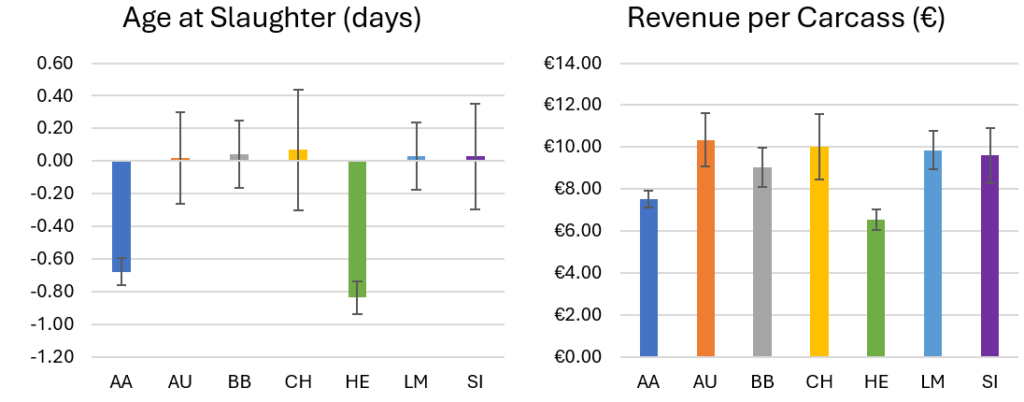Click the HE category label under Age chart
The height and width of the screenshot is (402, 1024).
(357, 383)
